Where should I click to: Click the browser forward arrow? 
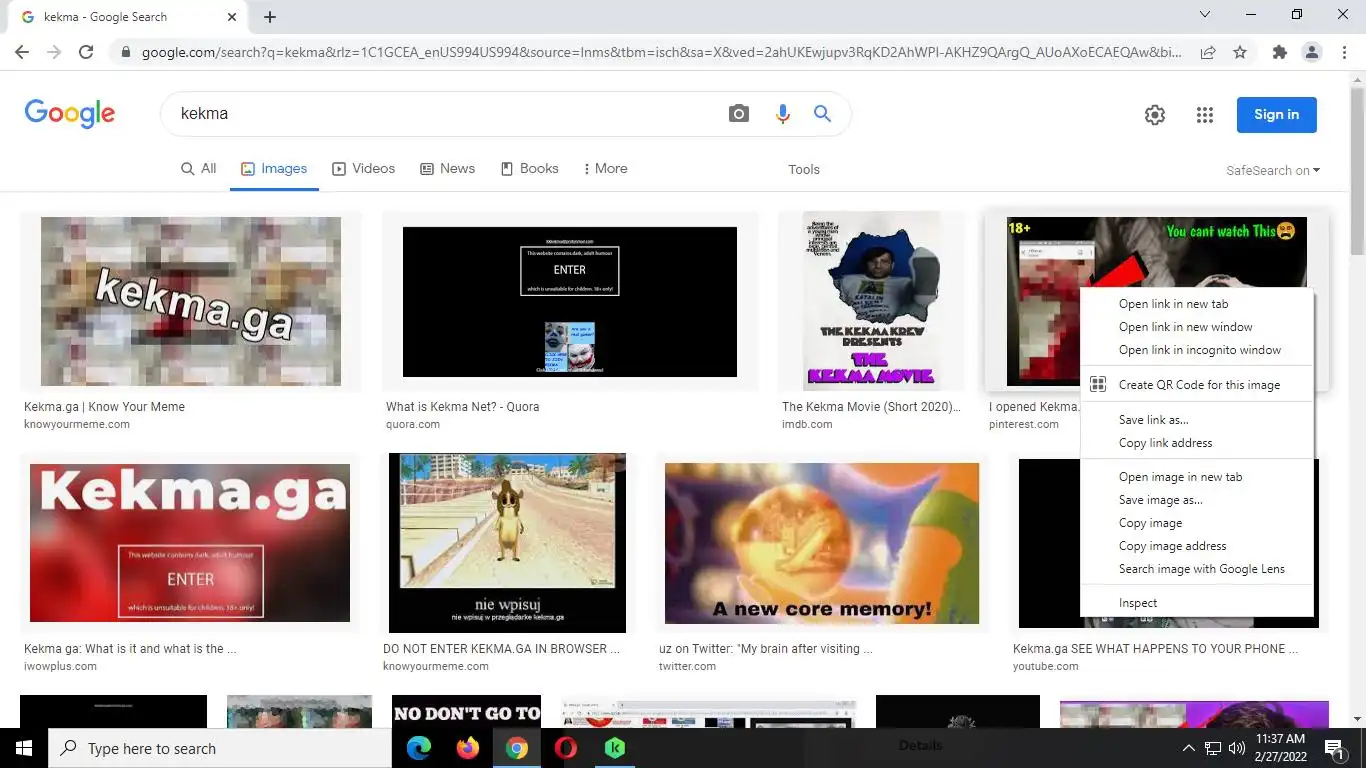click(54, 52)
